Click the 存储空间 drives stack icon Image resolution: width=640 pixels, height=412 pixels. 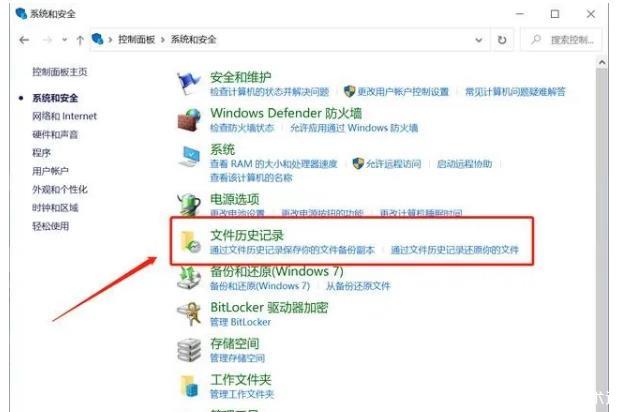click(x=189, y=350)
